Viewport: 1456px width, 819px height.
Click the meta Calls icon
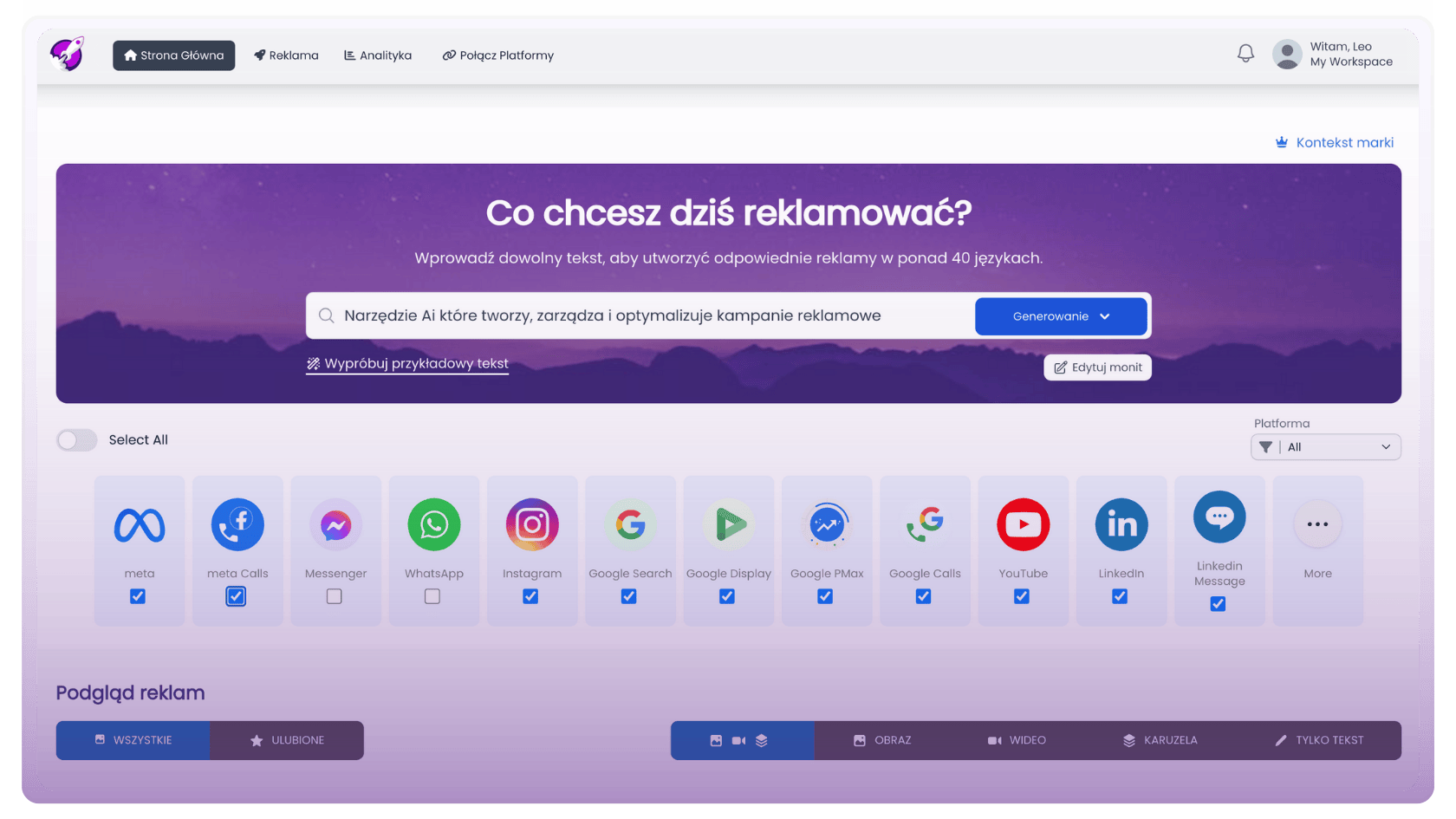coord(237,524)
